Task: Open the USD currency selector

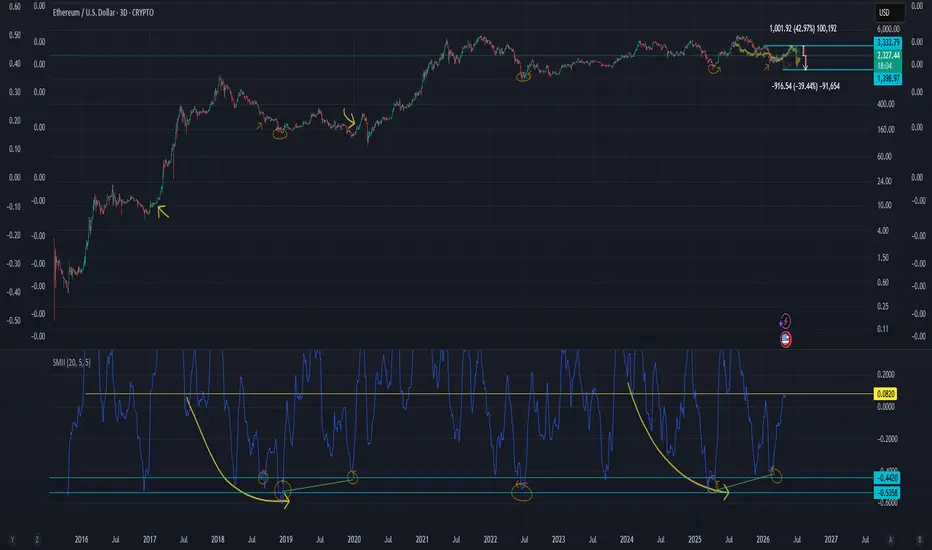Action: [x=889, y=12]
